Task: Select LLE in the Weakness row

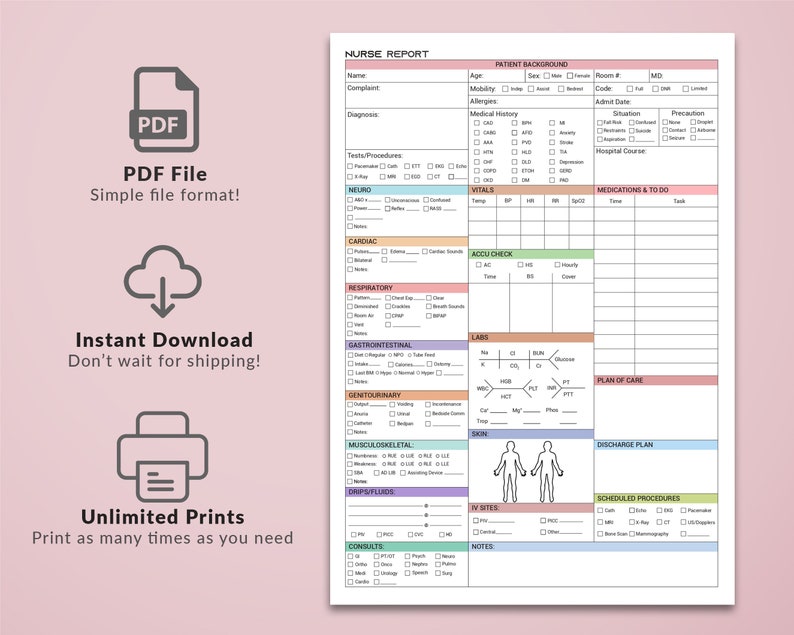Action: 438,464
